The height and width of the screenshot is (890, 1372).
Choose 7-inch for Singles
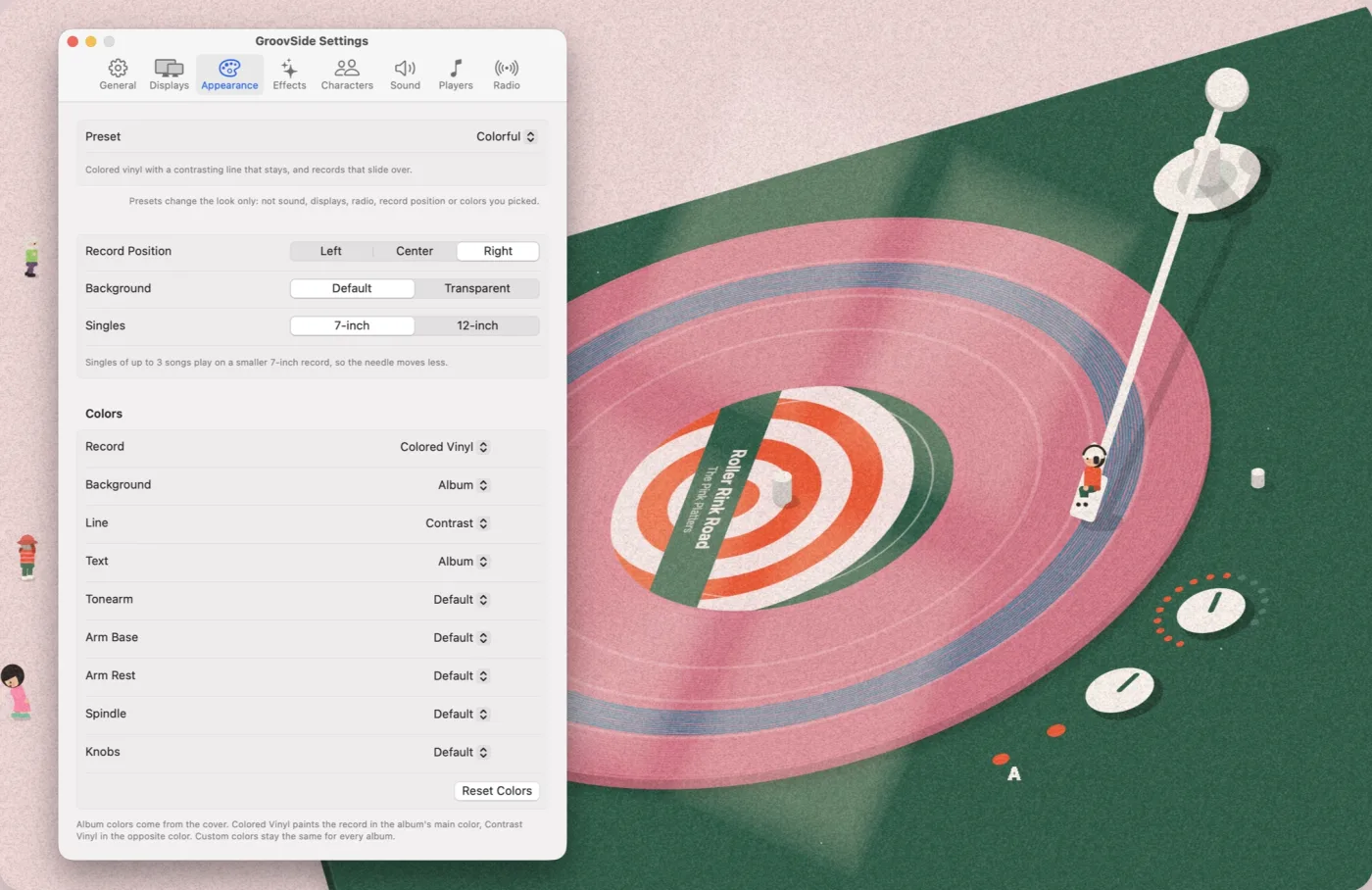352,325
